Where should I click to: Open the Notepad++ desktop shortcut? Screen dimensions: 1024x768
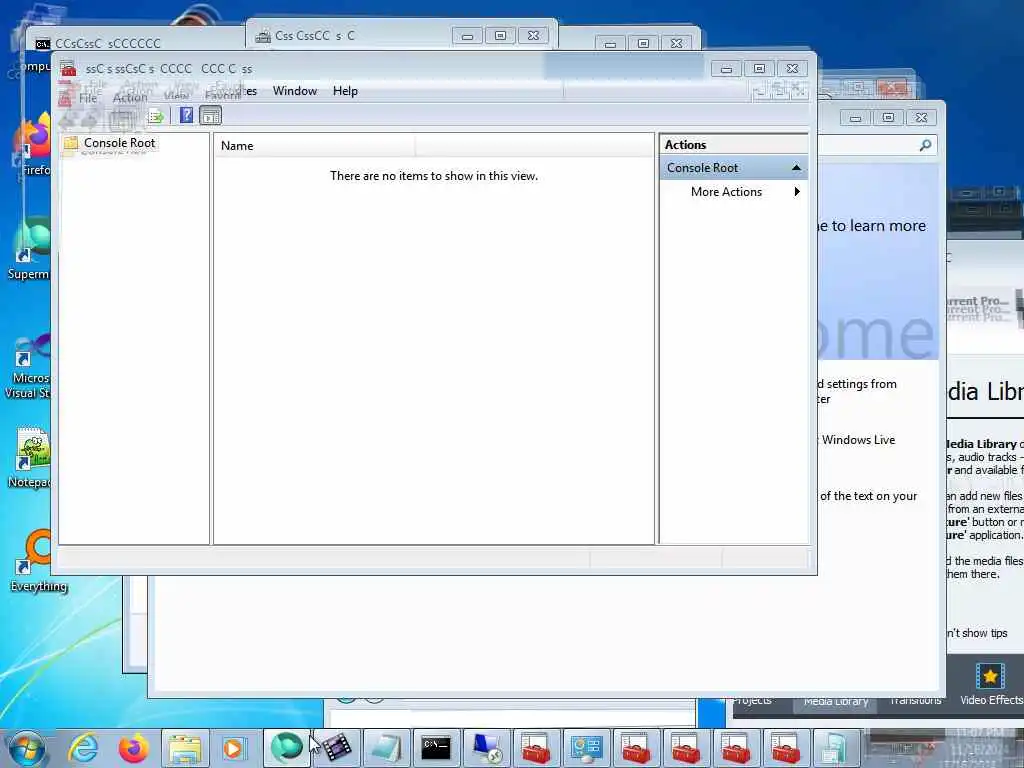[30, 459]
